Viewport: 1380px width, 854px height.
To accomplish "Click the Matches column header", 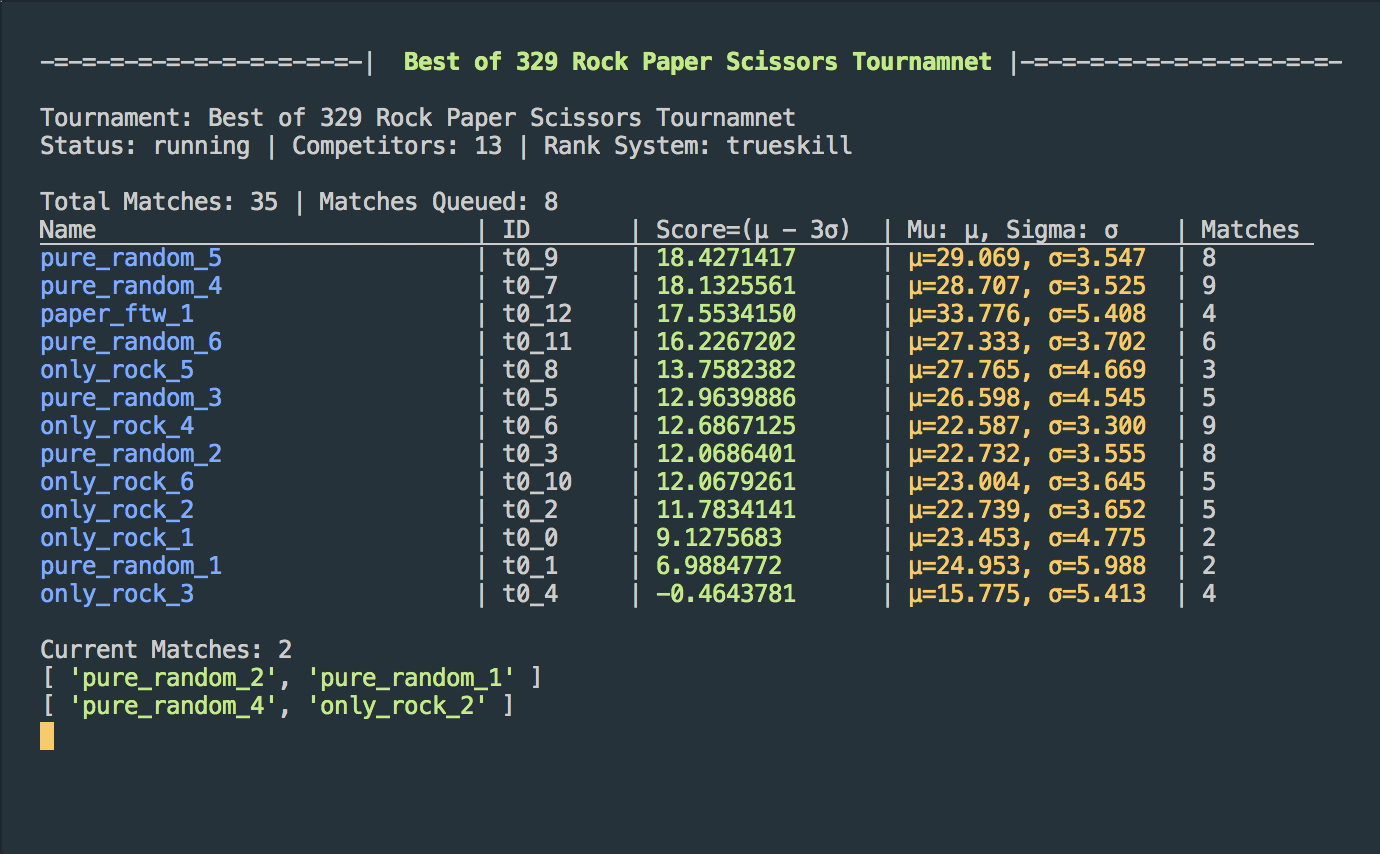I will (1250, 230).
